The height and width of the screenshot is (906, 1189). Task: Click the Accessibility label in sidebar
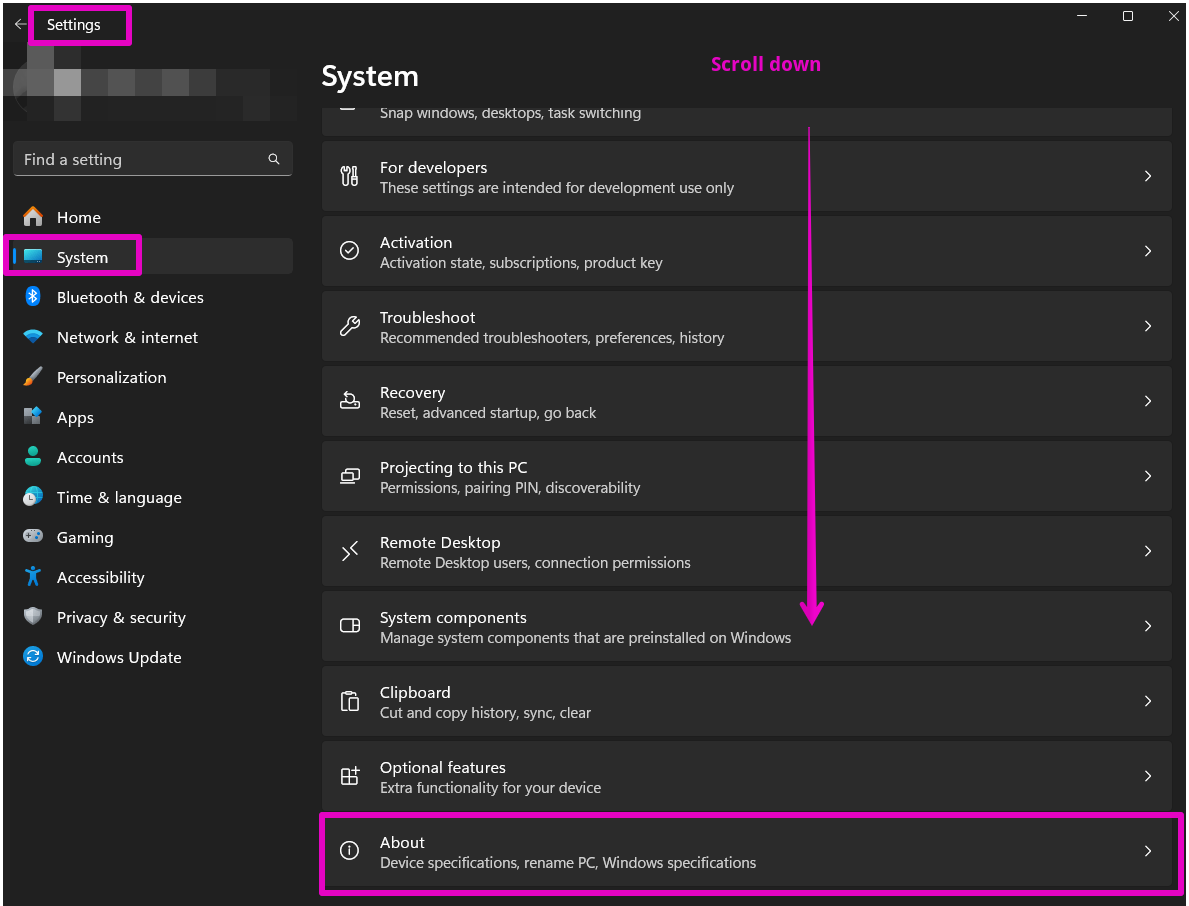(x=100, y=577)
